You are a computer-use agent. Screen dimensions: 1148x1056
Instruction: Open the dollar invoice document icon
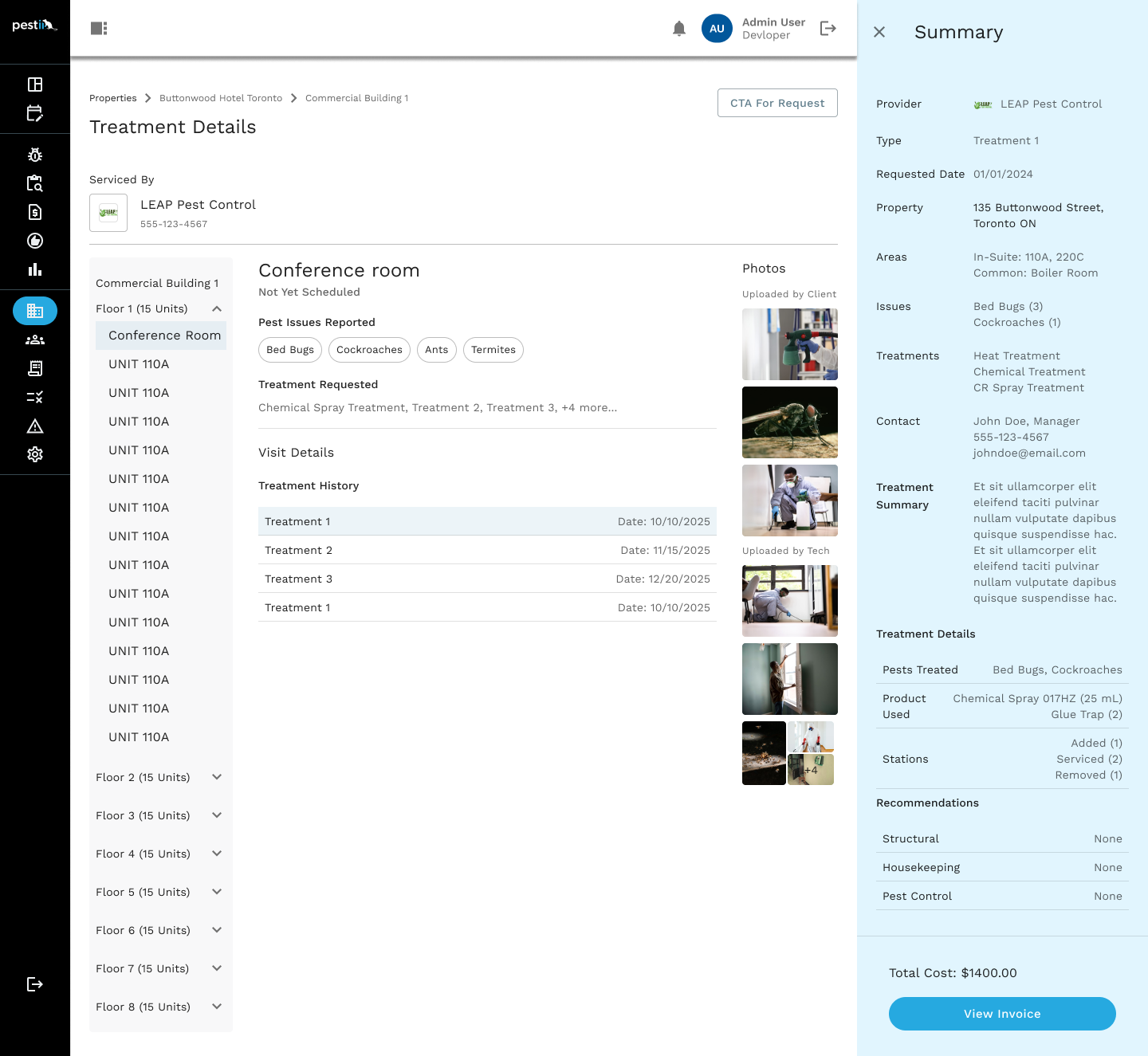click(35, 212)
